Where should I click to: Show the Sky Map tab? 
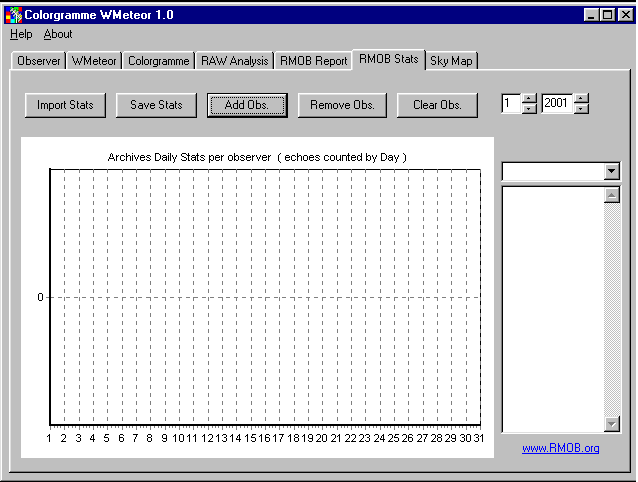[451, 61]
